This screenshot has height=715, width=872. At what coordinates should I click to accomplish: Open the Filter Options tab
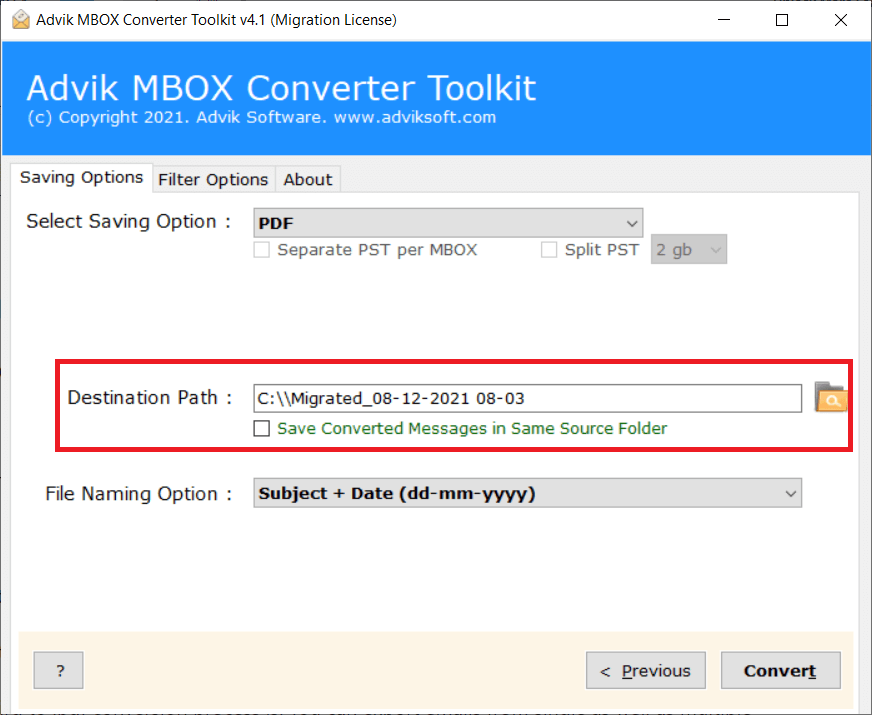point(214,180)
